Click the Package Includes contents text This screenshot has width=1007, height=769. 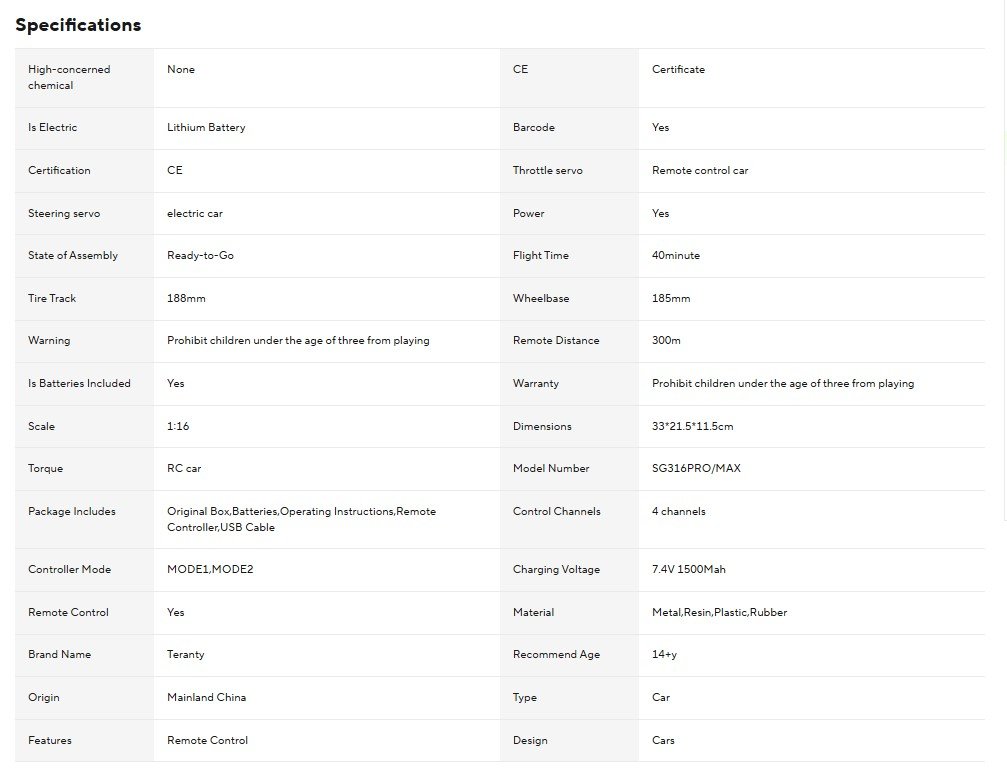tap(300, 519)
